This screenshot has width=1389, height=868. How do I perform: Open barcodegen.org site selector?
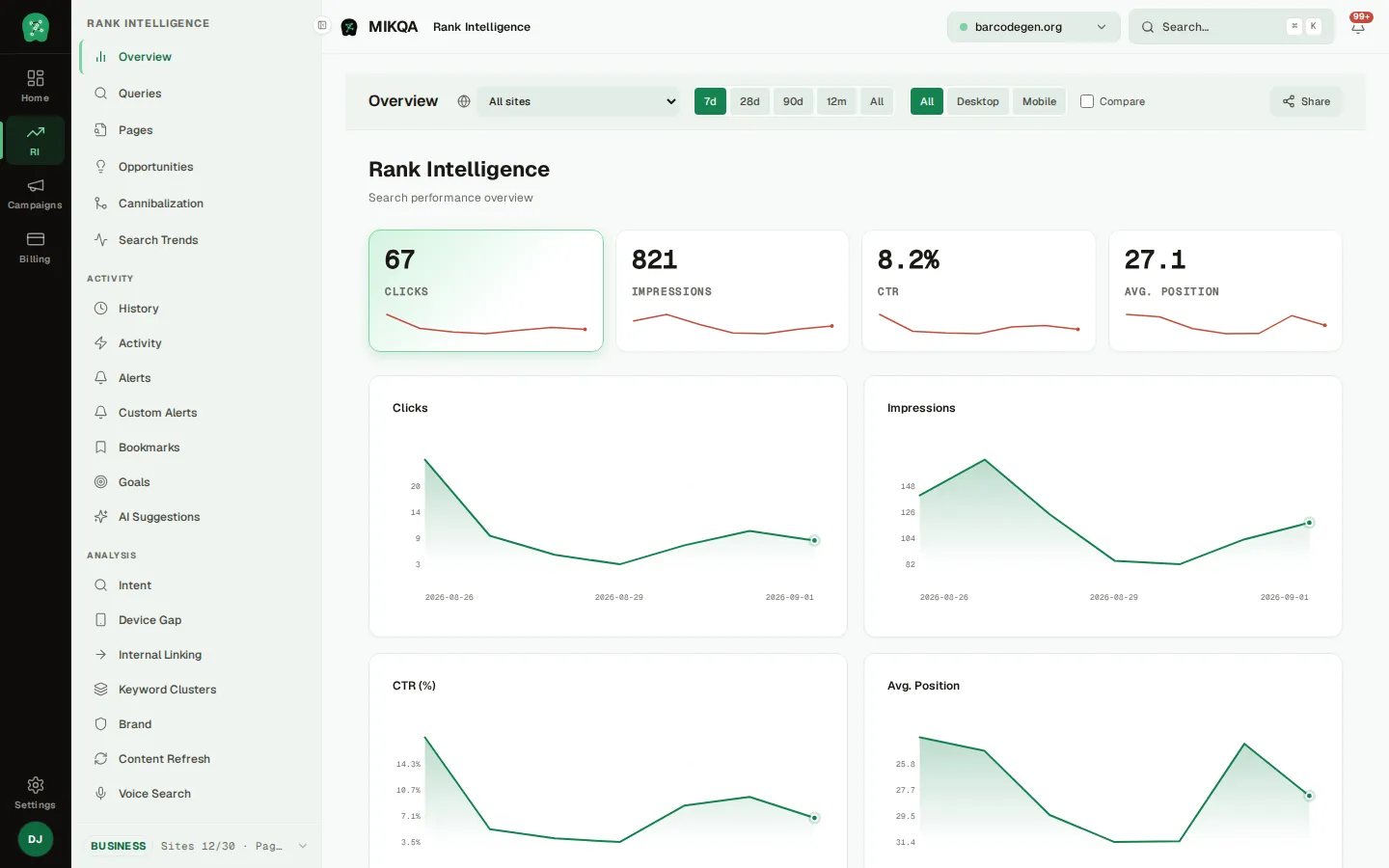pyautogui.click(x=1034, y=27)
